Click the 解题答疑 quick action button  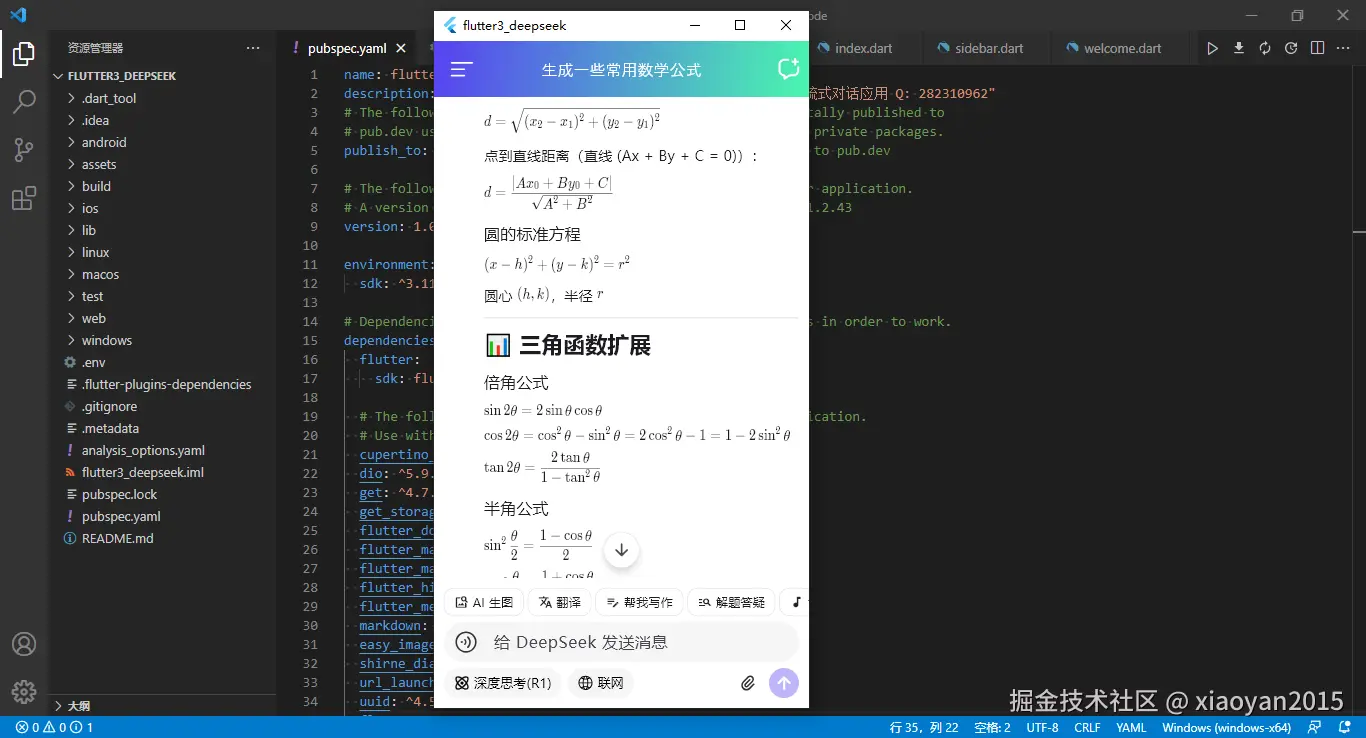tap(731, 601)
